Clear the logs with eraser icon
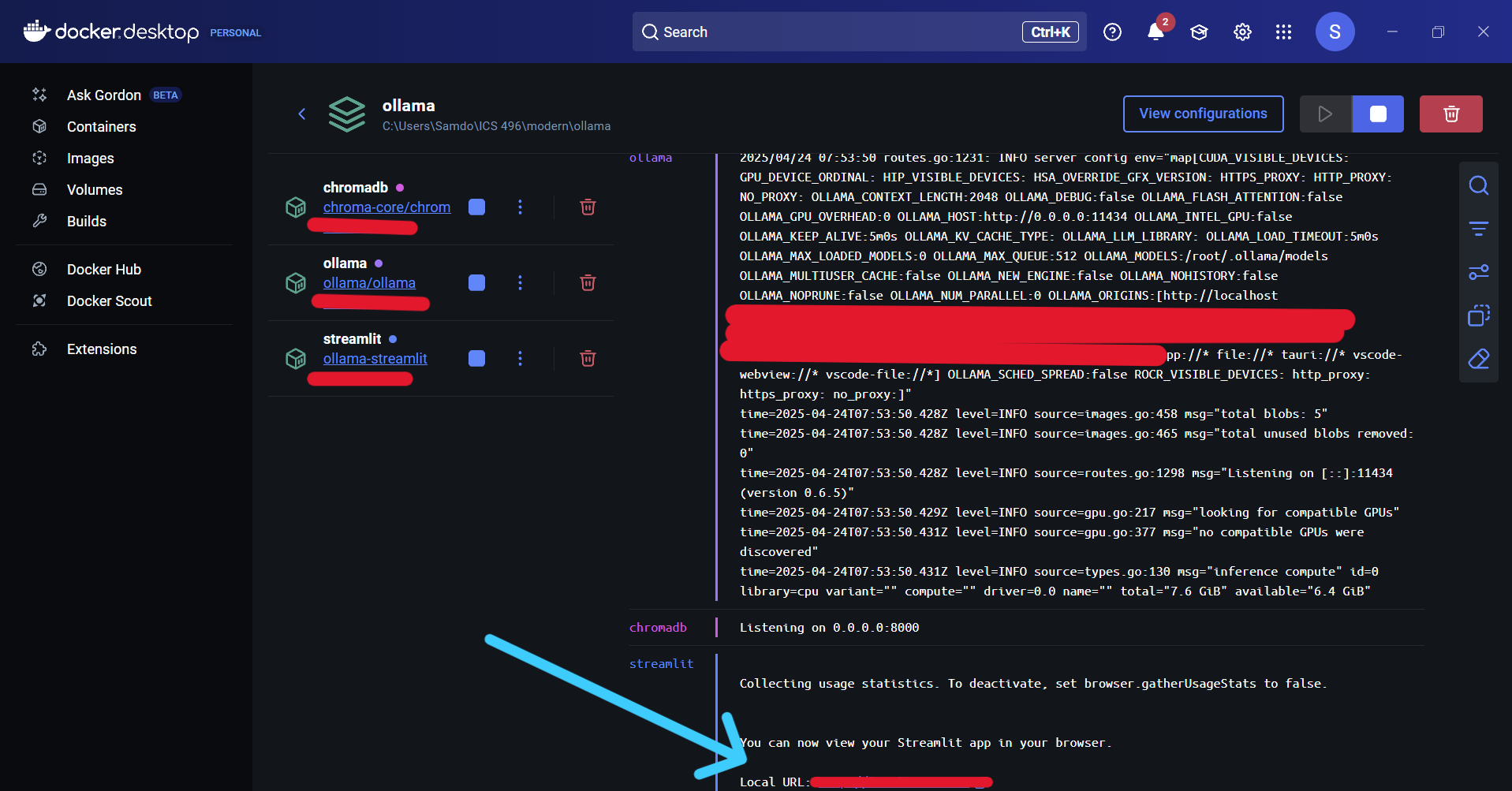This screenshot has height=791, width=1512. [1478, 359]
